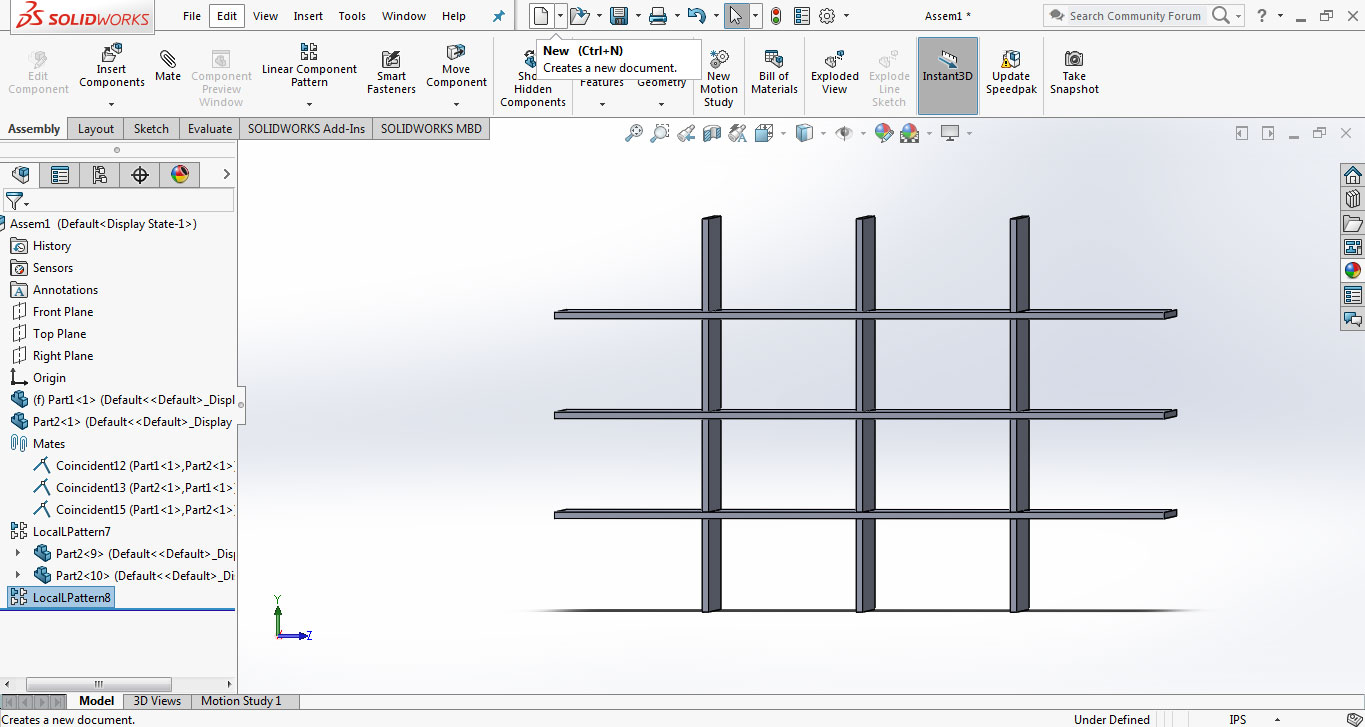
Task: Open ConfigurationManager tab icon
Action: point(100,175)
